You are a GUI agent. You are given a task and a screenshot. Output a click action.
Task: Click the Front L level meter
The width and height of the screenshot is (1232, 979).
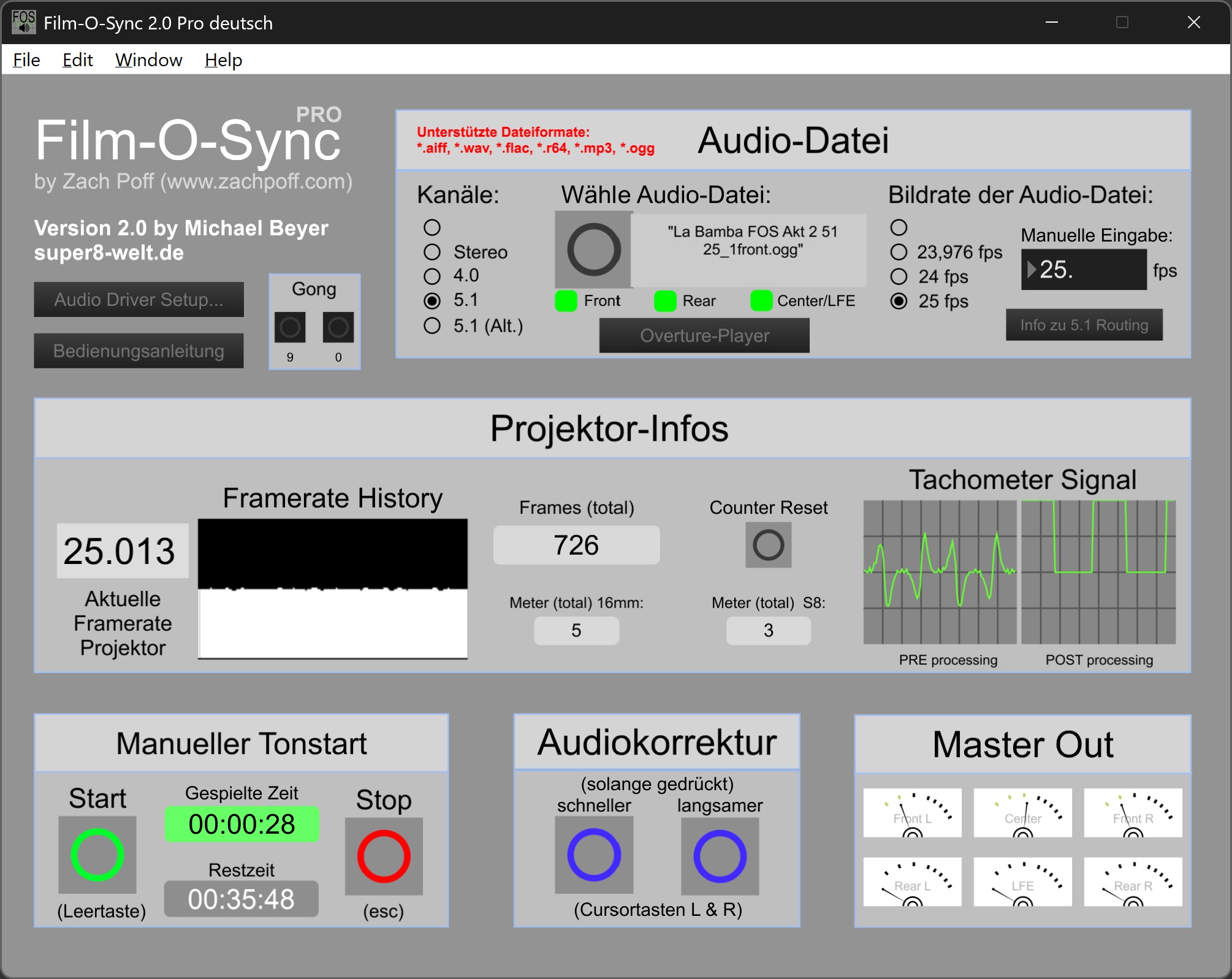pyautogui.click(x=912, y=813)
